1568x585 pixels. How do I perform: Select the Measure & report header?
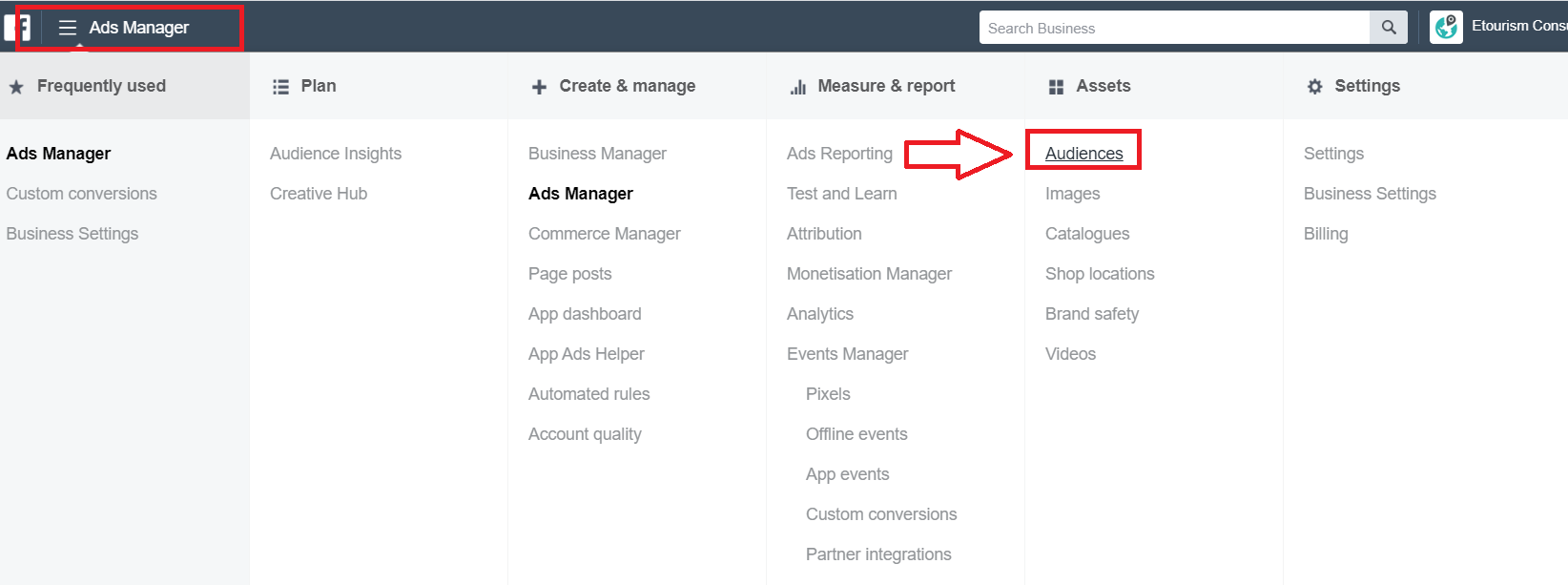tap(886, 86)
